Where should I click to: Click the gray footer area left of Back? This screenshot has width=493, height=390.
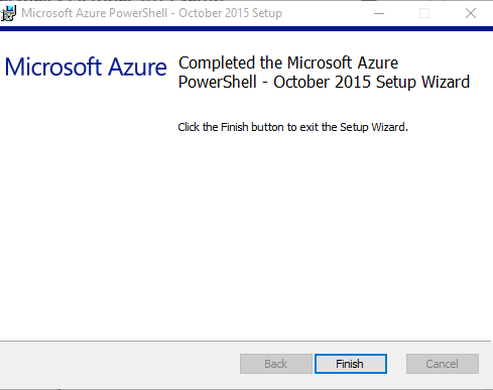click(120, 364)
